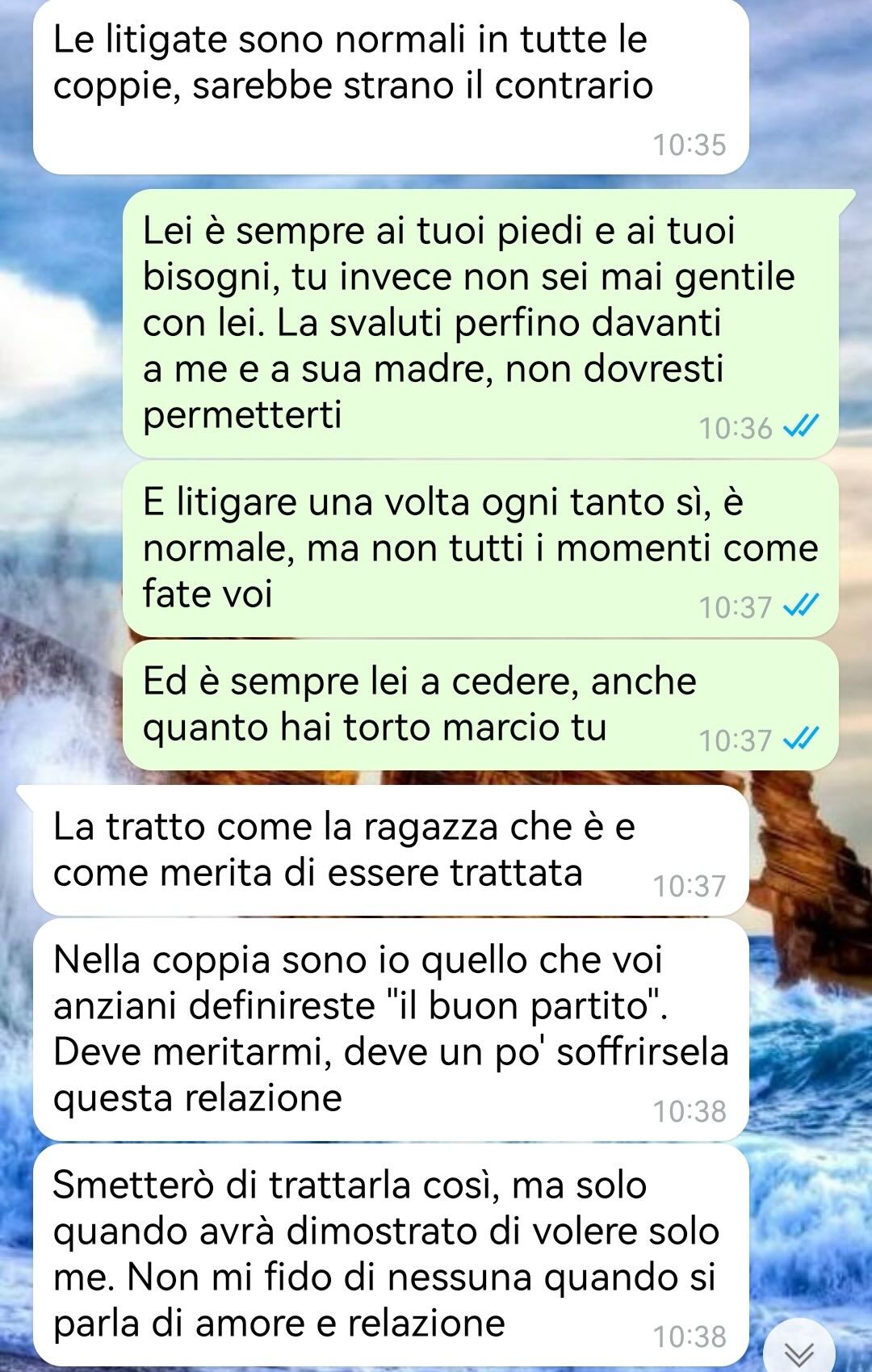Tap the message 'E litigare una volta ogni tanto'
Image resolution: width=872 pixels, height=1372 pixels.
click(x=480, y=548)
